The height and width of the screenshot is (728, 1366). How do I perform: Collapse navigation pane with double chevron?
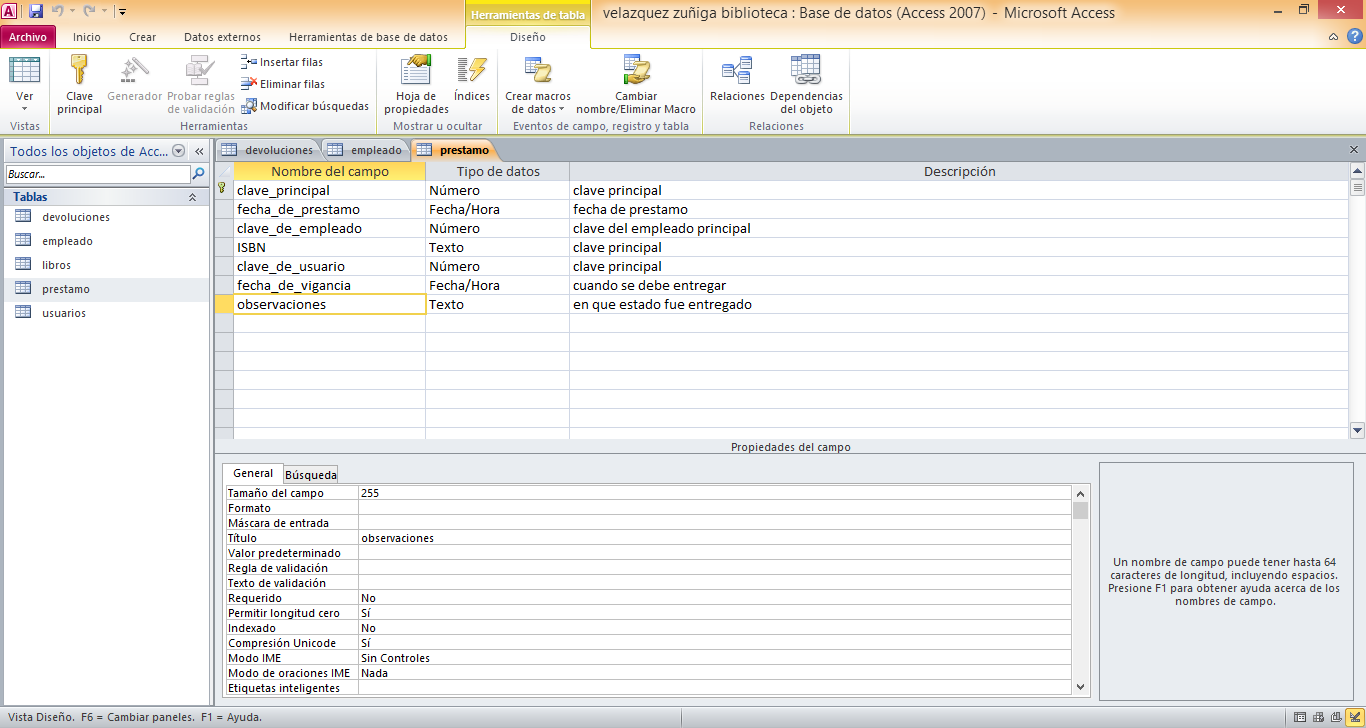click(199, 151)
